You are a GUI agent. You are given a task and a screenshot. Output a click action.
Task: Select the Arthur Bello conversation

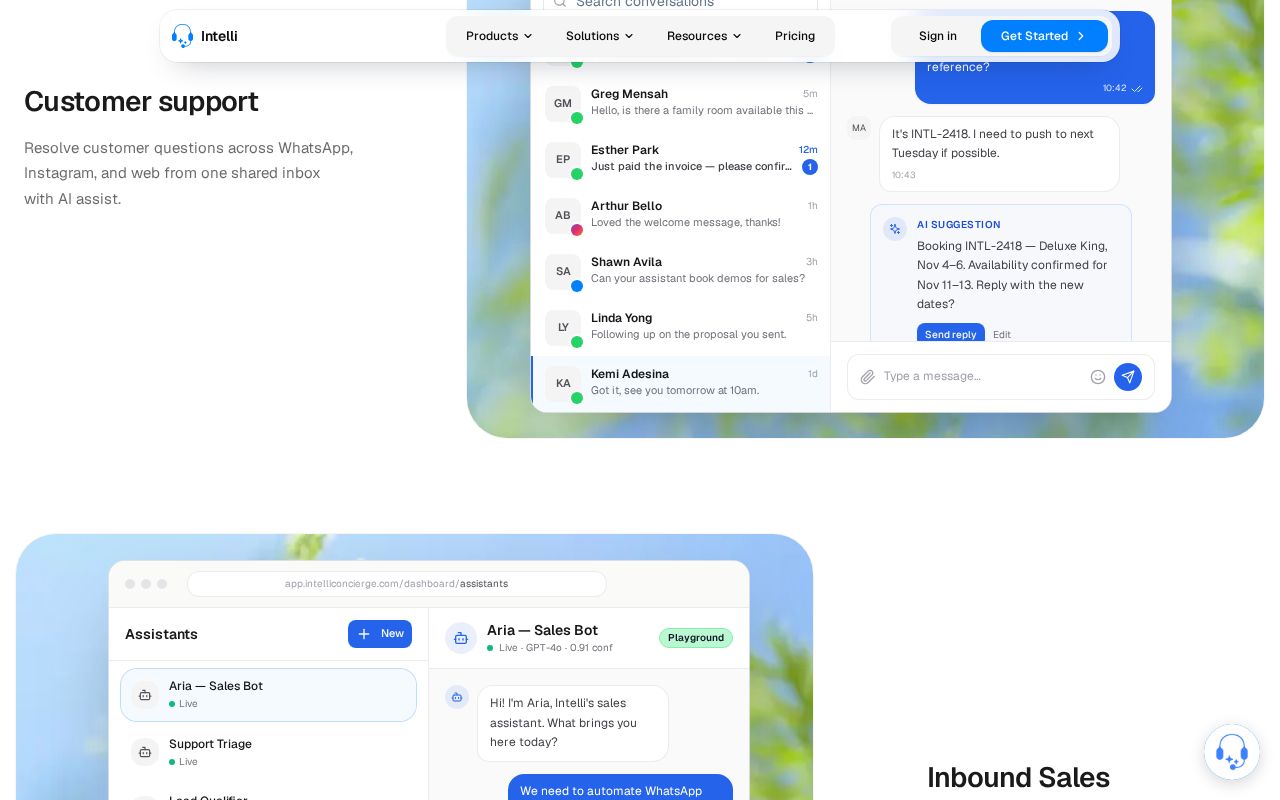pyautogui.click(x=681, y=216)
